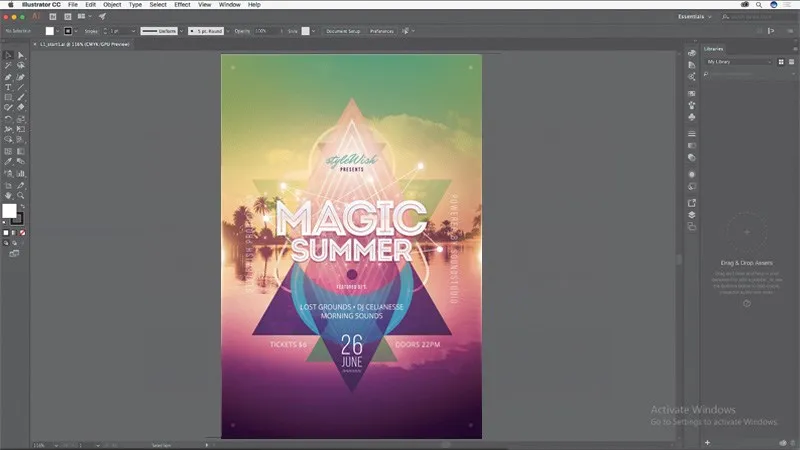The image size is (800, 450).
Task: Select the Gradient tool
Action: point(21,152)
